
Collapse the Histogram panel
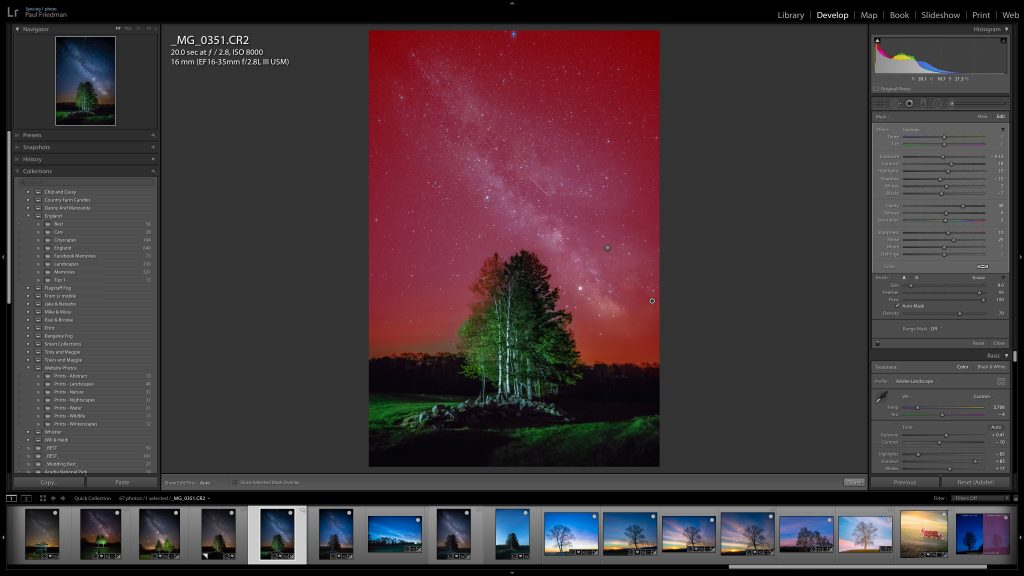tap(1006, 29)
